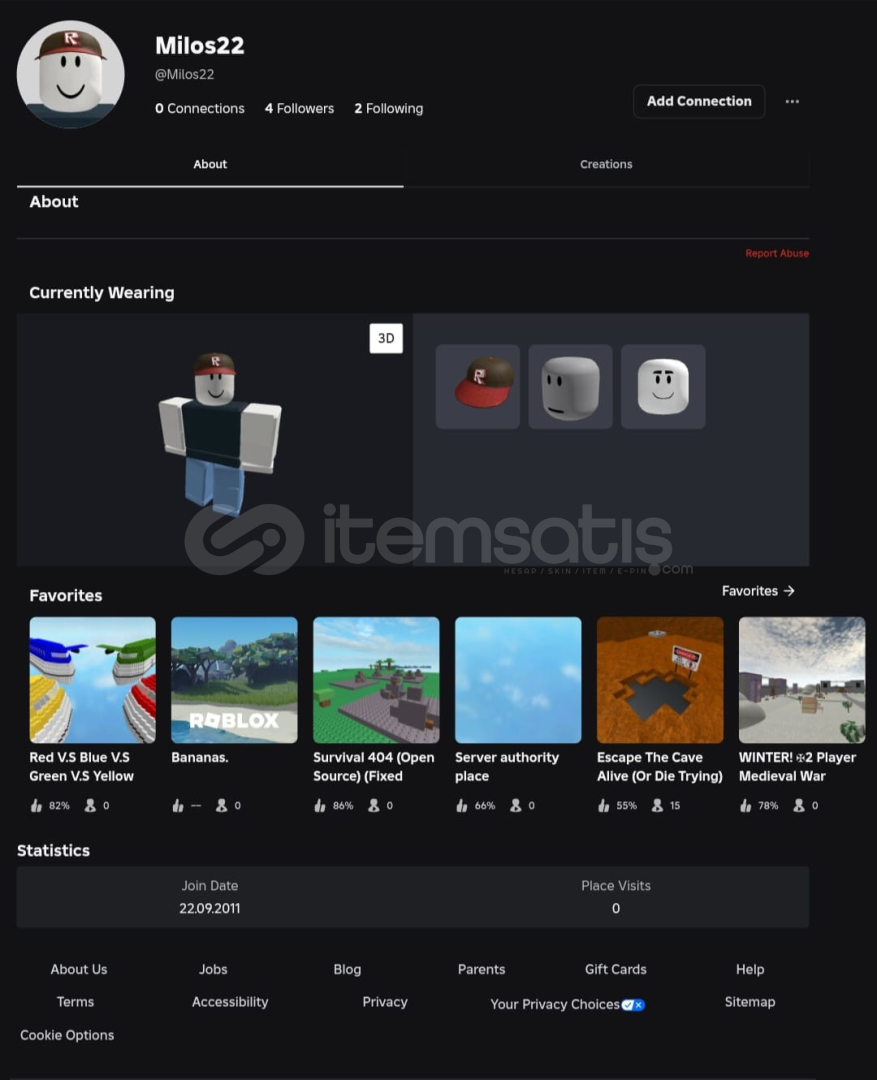Open the Terms footer link
This screenshot has height=1080, width=877.
click(75, 1002)
